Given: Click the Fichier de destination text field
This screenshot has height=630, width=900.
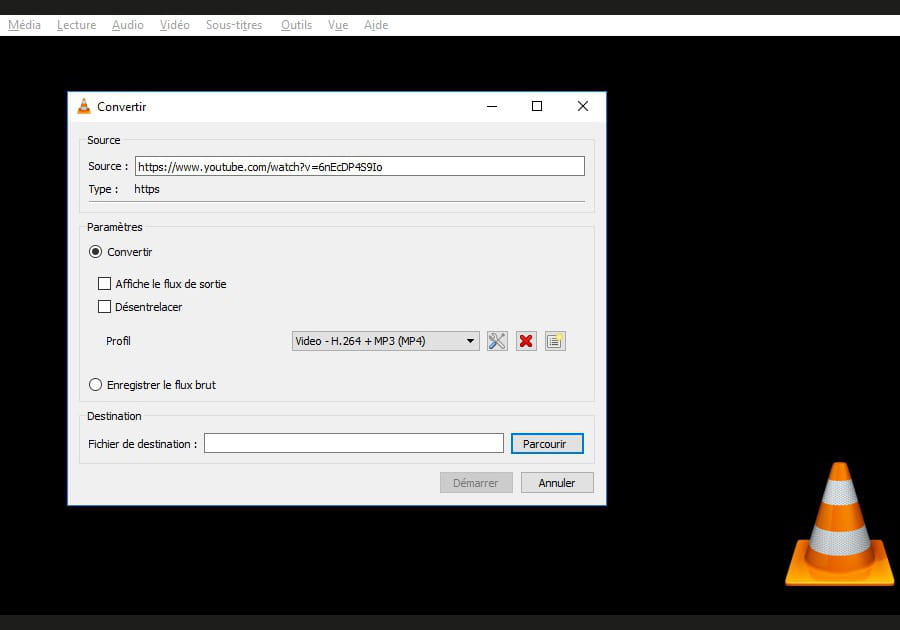Looking at the screenshot, I should (353, 443).
